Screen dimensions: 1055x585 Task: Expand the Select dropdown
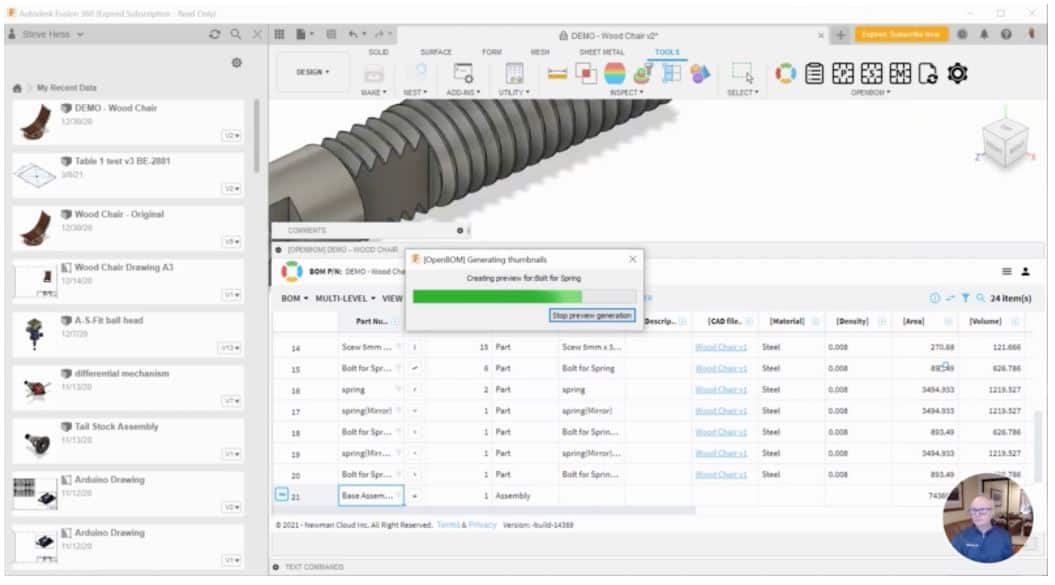[742, 92]
